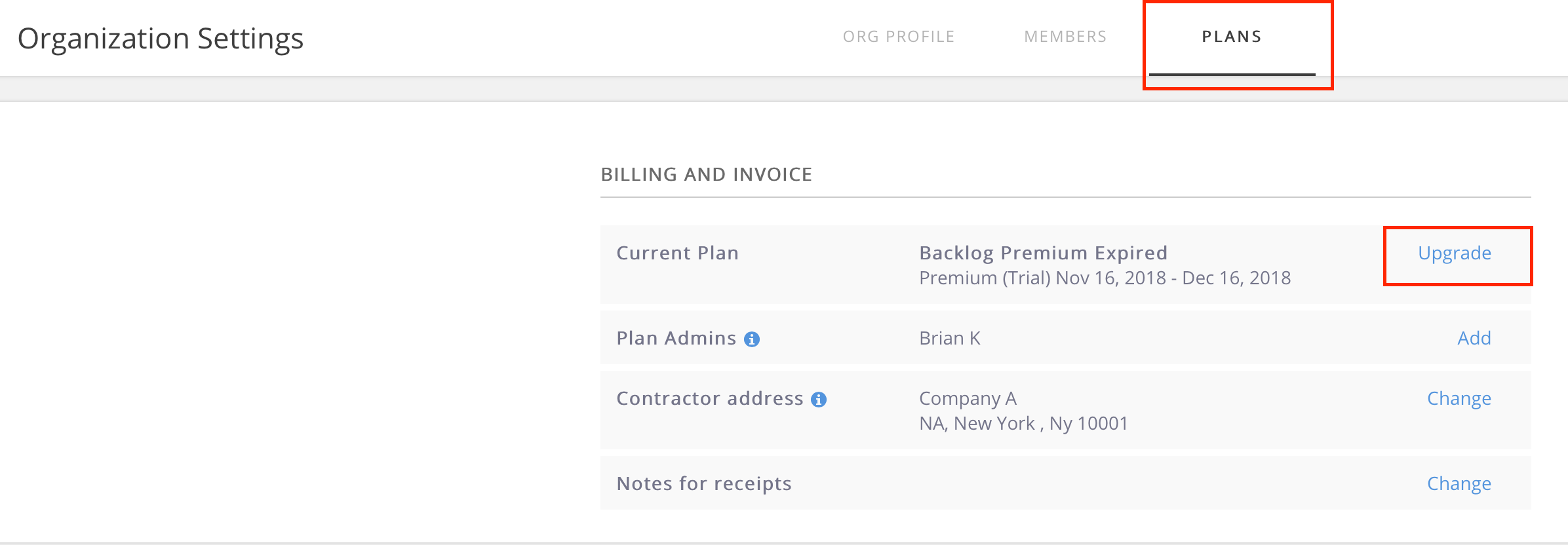Open the ORG PROFILE tab
The height and width of the screenshot is (545, 1568).
pos(899,37)
